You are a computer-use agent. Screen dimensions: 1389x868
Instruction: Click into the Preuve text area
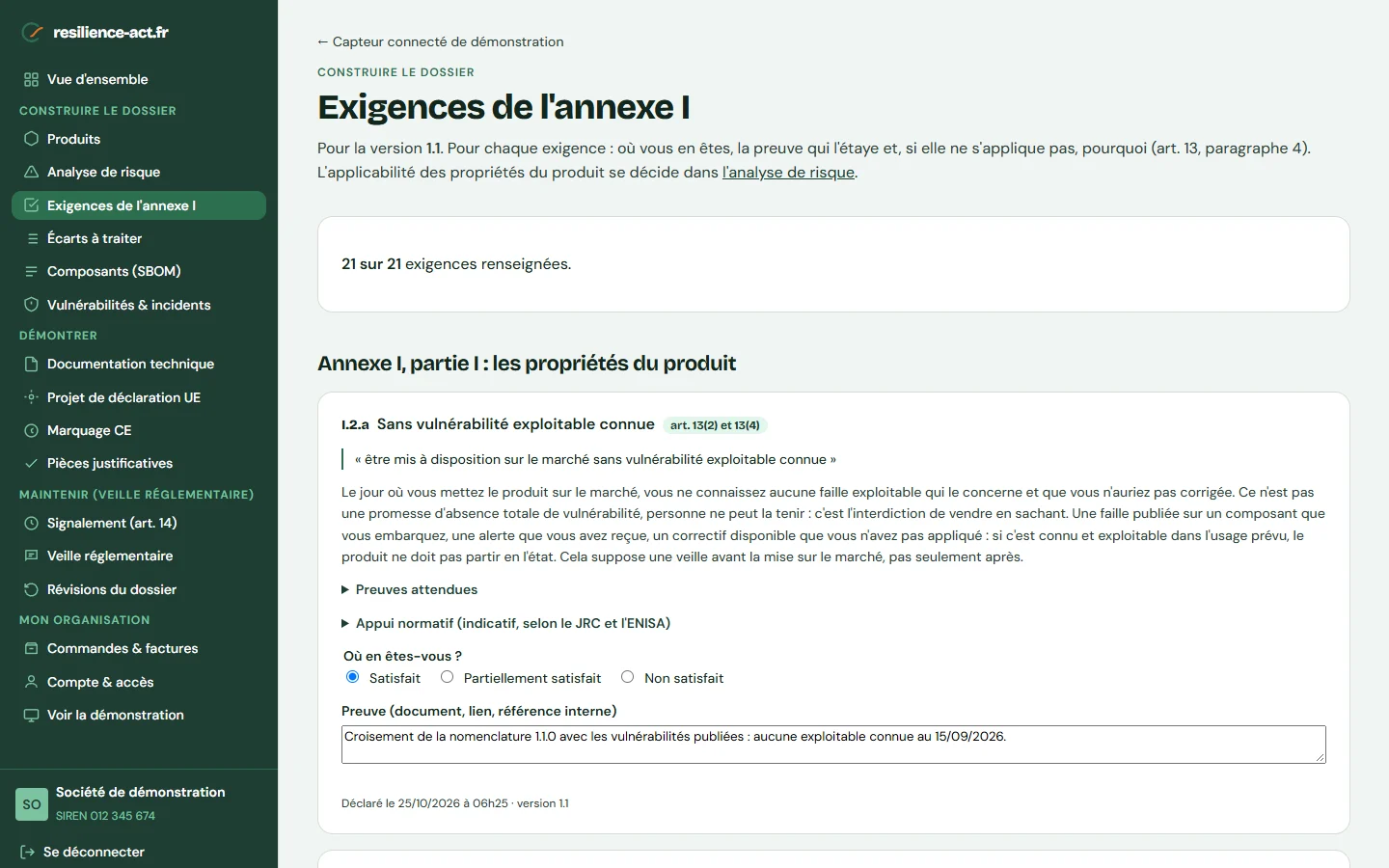coord(833,745)
